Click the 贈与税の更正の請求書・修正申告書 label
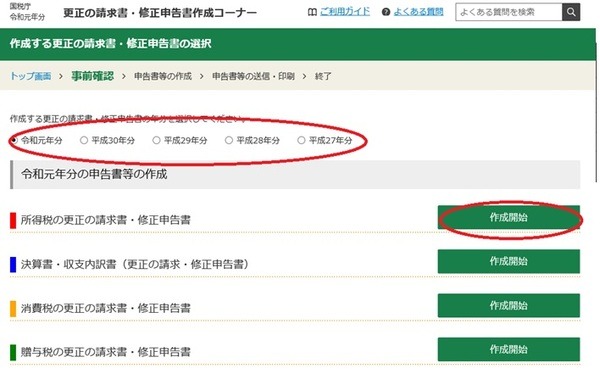This screenshot has height=374, width=600. pyautogui.click(x=106, y=352)
